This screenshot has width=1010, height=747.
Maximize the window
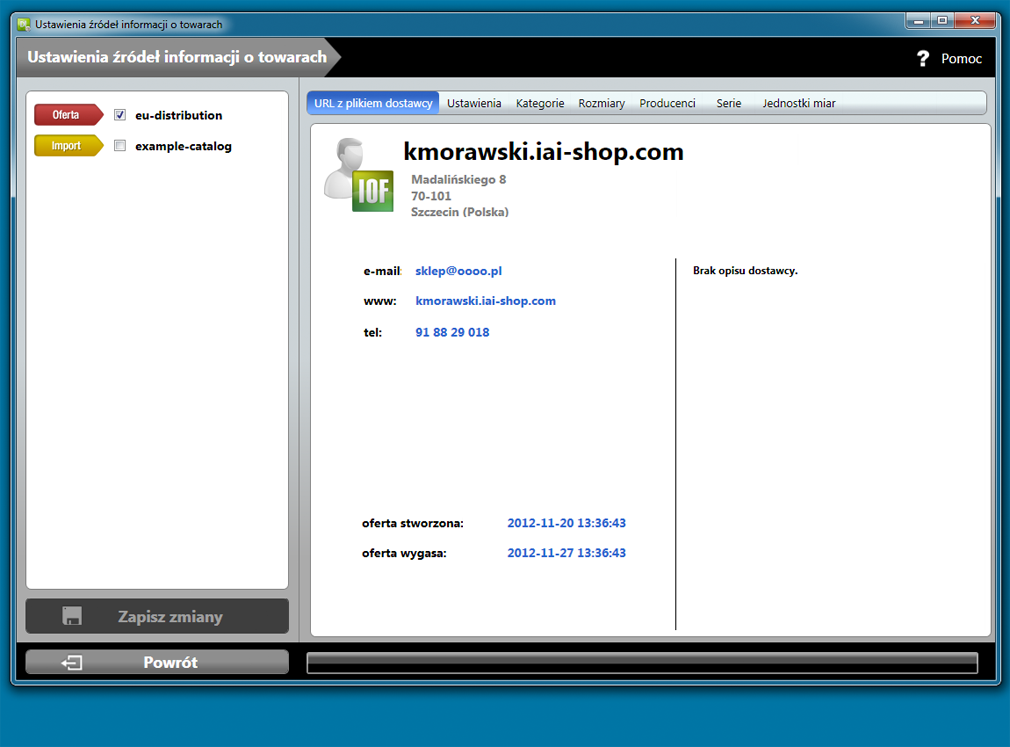coord(941,20)
